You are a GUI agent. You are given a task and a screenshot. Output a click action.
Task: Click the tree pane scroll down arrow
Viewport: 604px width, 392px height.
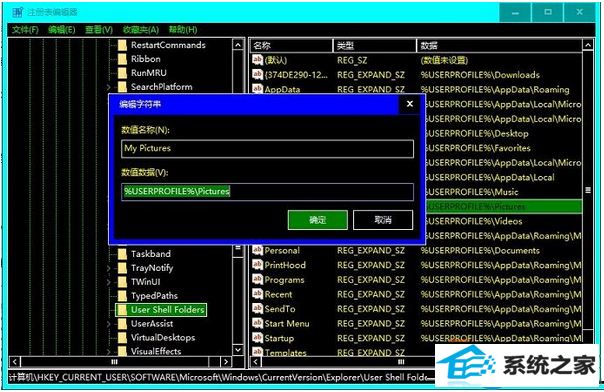tap(238, 350)
